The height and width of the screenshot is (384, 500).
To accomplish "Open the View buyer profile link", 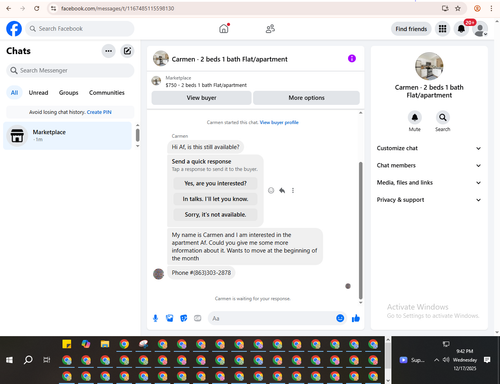I will click(279, 123).
